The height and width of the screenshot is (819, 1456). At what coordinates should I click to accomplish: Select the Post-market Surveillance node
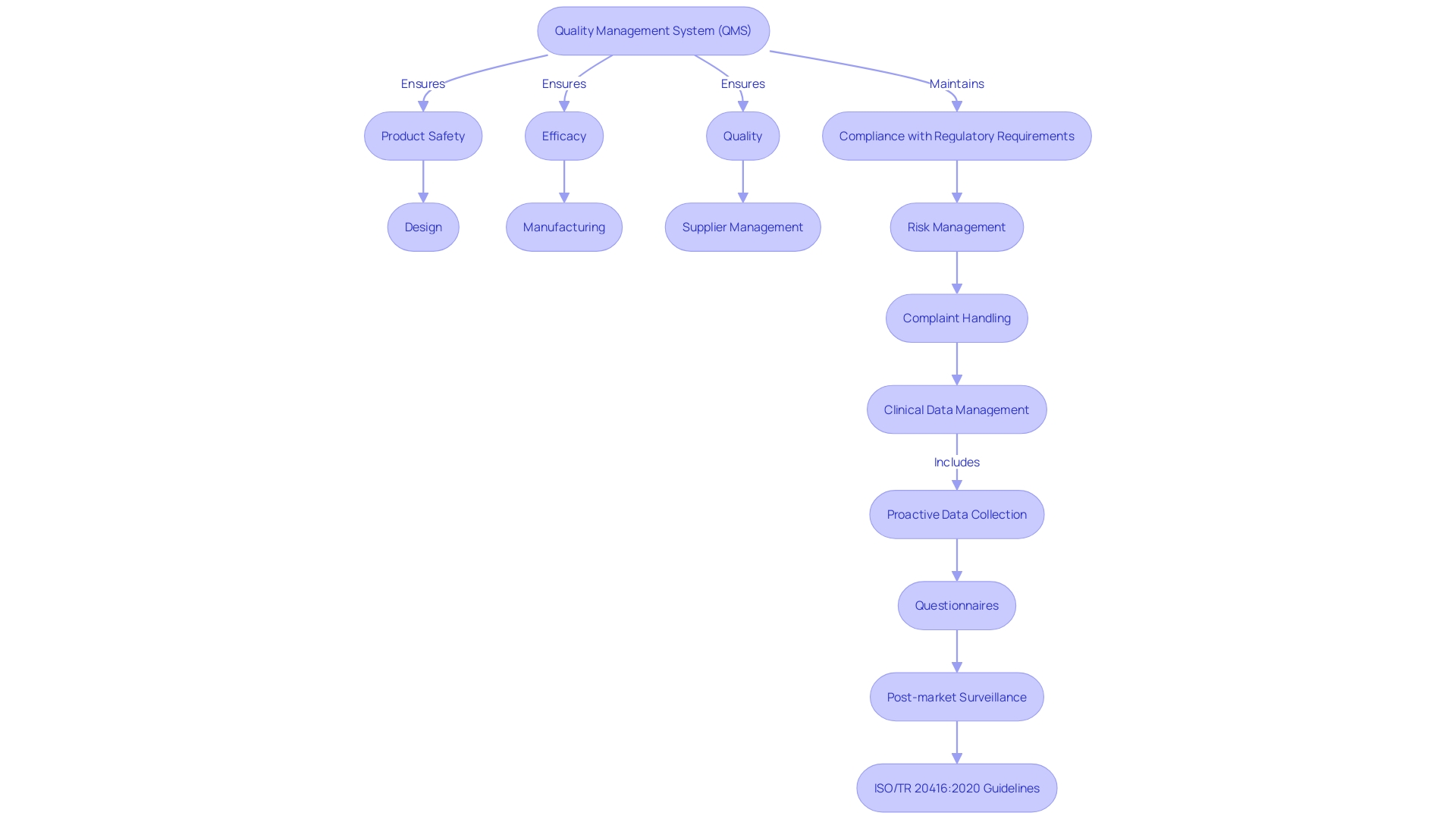coord(956,696)
